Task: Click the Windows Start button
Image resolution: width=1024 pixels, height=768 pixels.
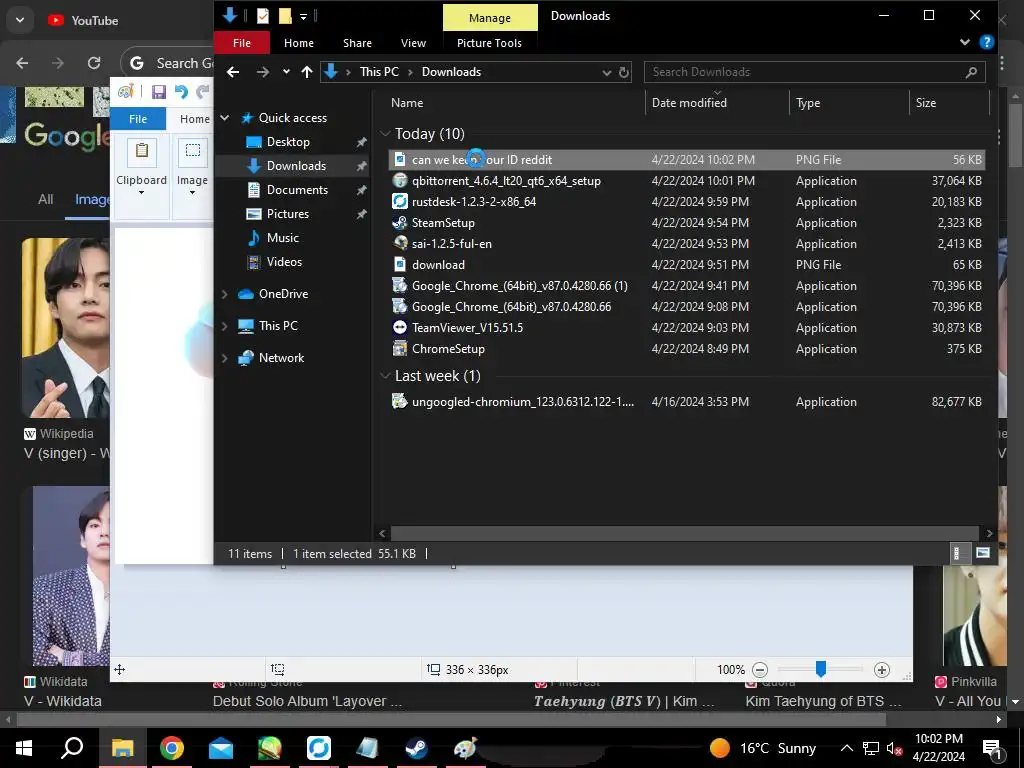Action: point(24,748)
